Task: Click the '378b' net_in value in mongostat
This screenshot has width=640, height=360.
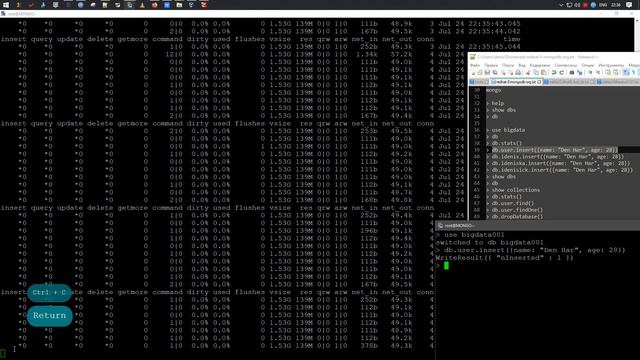Action: (369, 345)
